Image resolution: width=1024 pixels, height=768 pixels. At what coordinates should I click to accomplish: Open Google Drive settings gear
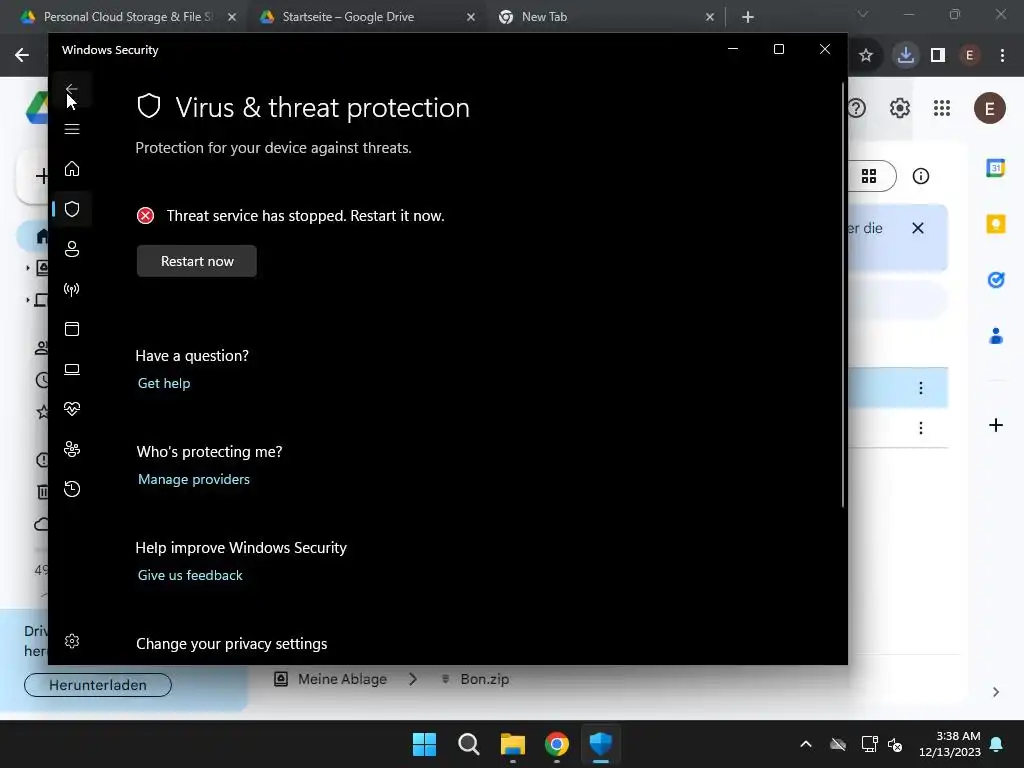coord(900,108)
